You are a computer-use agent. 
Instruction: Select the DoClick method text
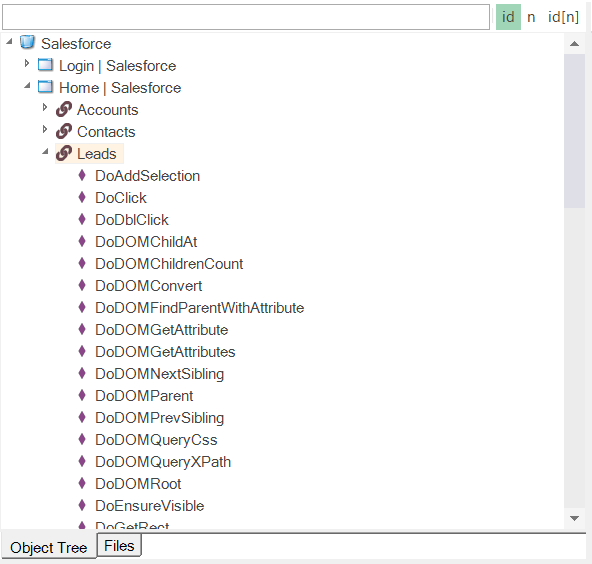click(120, 198)
